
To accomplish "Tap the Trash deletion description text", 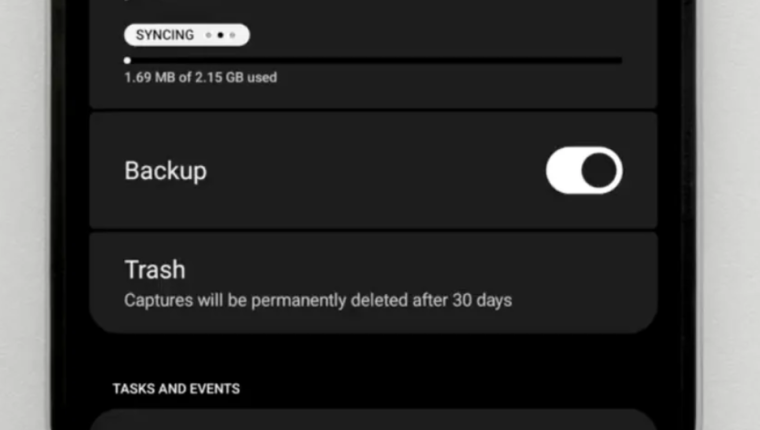I will tap(317, 300).
